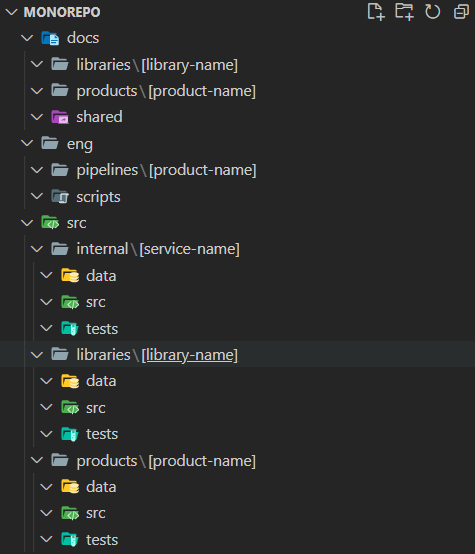Select underlined [library-name] segment in src libraries

pos(190,355)
